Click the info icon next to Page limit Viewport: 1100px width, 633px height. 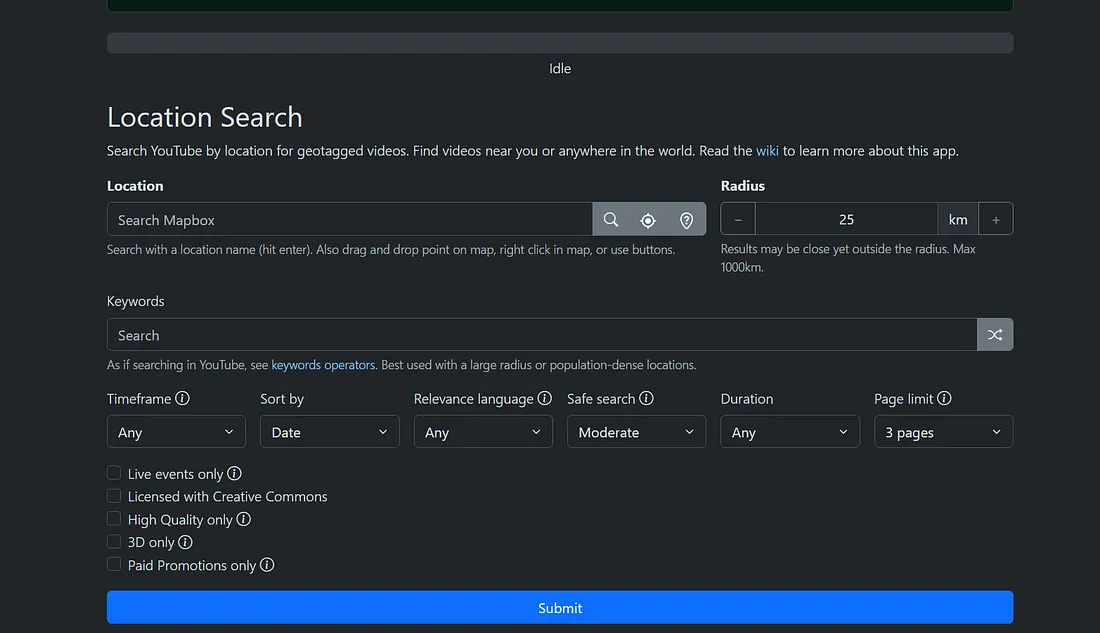pos(944,398)
